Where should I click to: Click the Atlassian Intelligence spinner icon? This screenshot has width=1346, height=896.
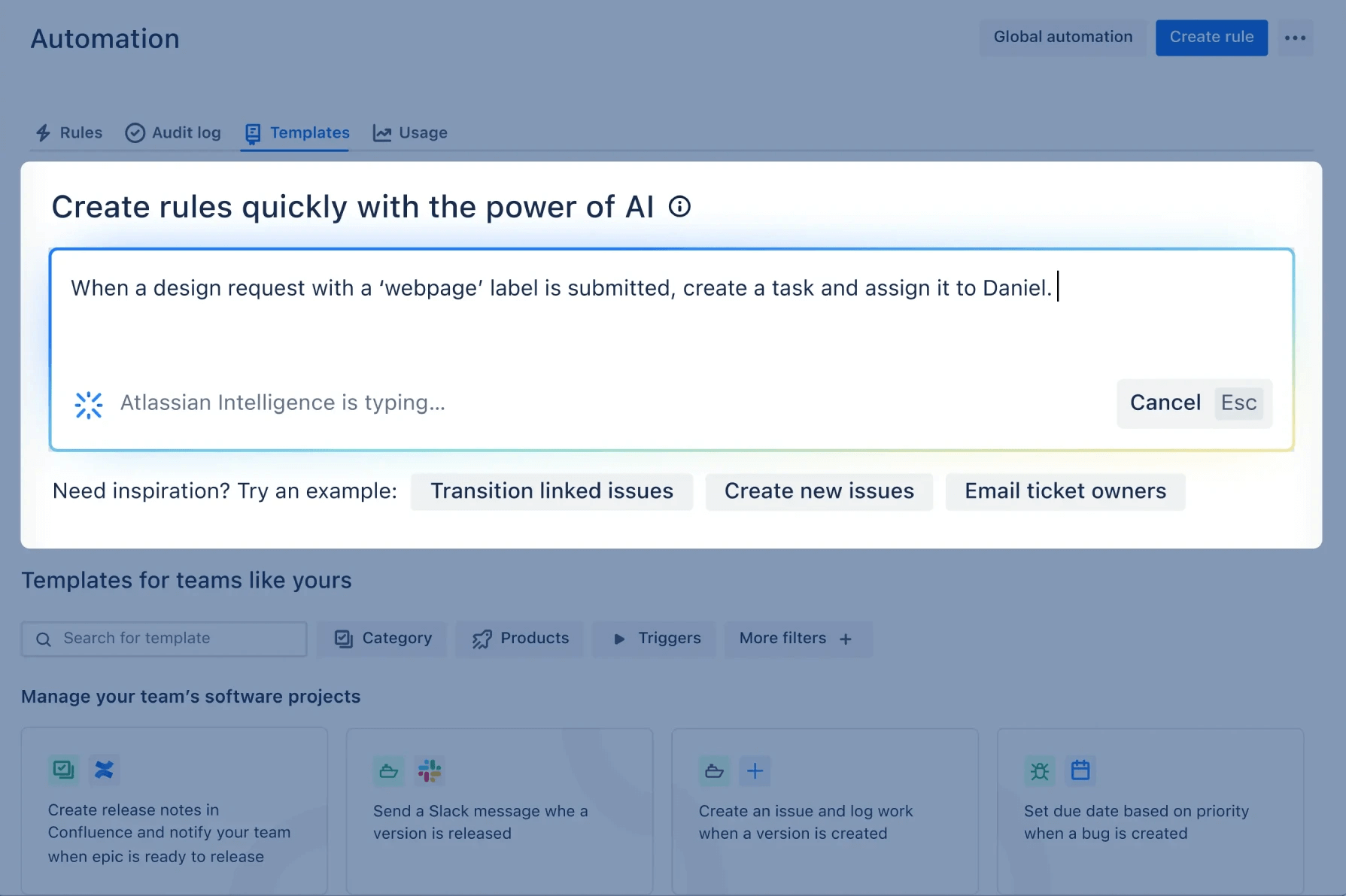click(x=89, y=404)
